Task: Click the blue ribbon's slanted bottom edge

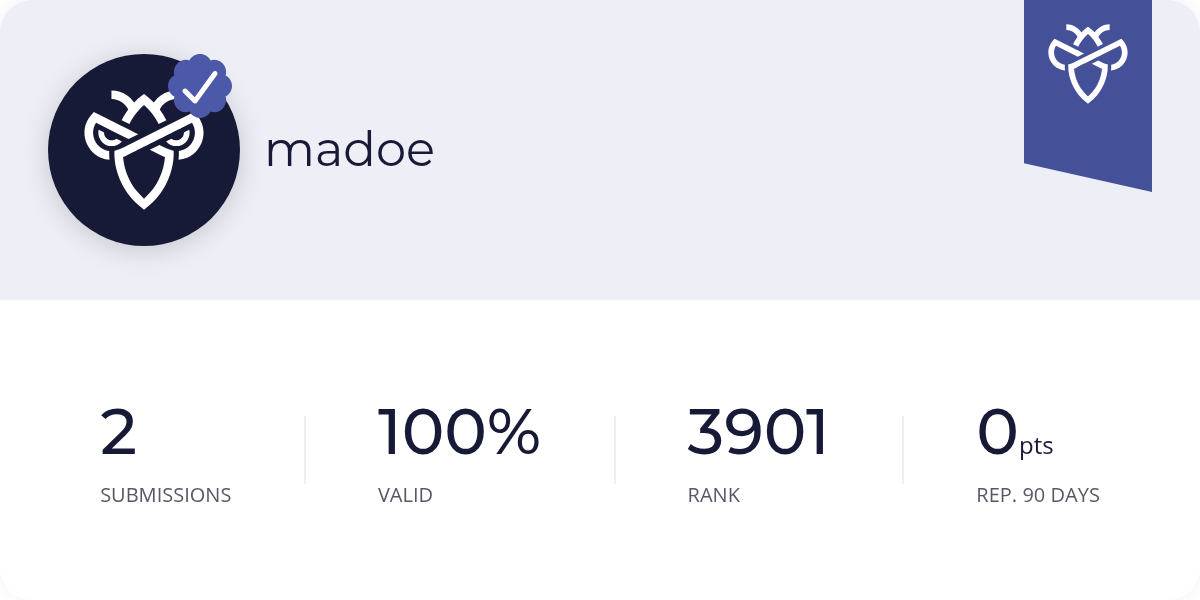Action: [x=1088, y=177]
